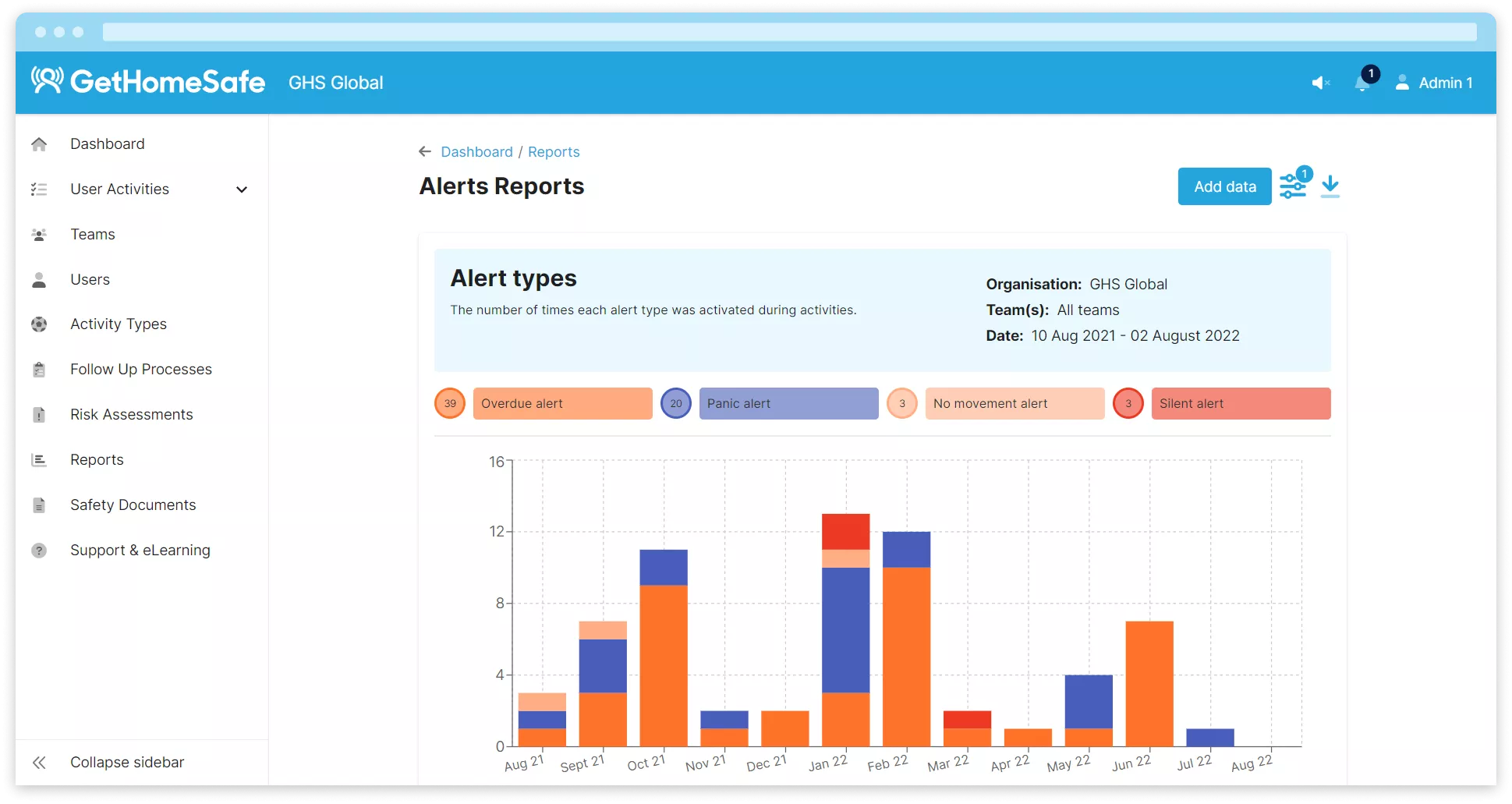
Task: Toggle the Silent alert series
Action: (x=1240, y=403)
